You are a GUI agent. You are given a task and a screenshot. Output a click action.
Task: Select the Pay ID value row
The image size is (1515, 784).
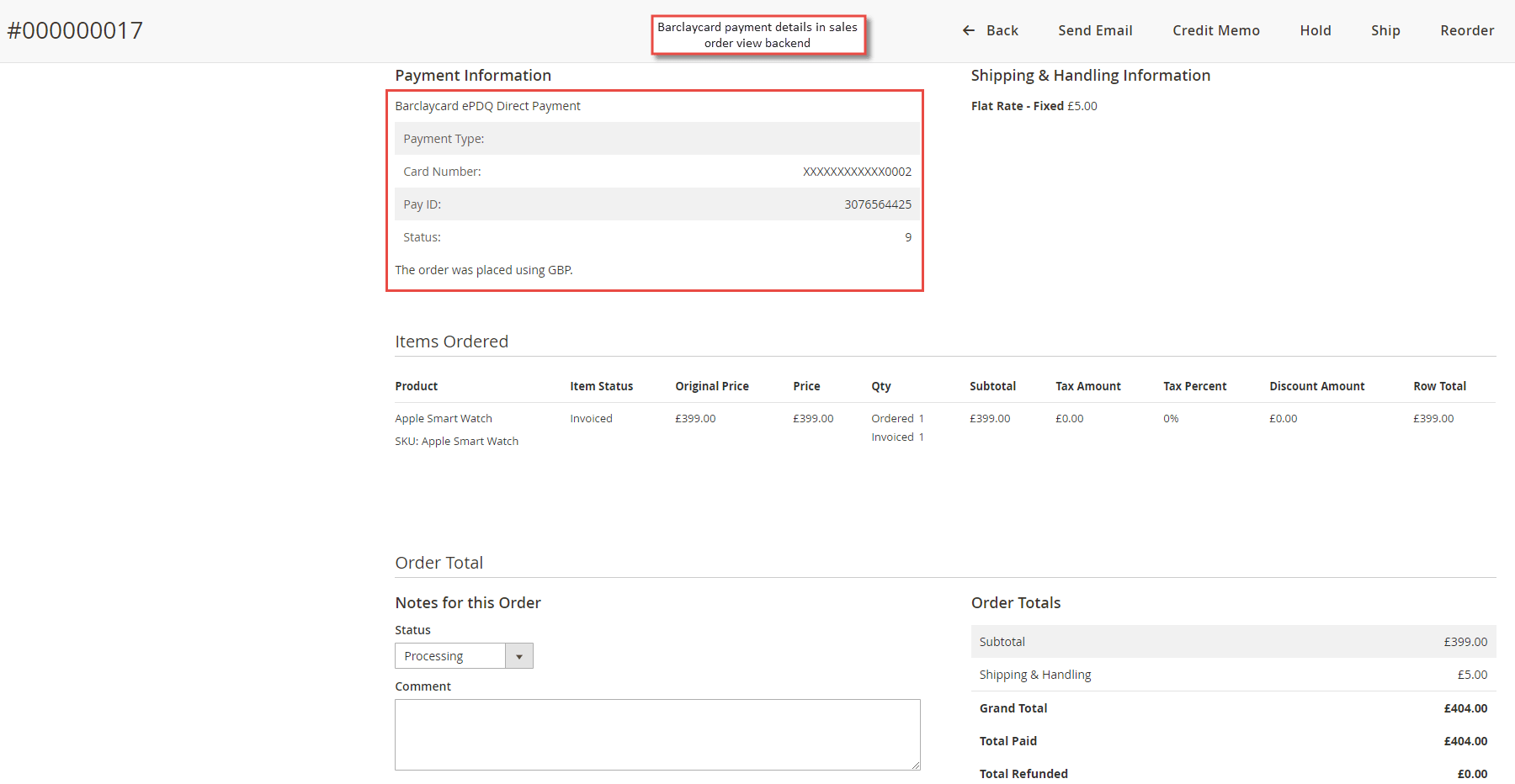877,204
